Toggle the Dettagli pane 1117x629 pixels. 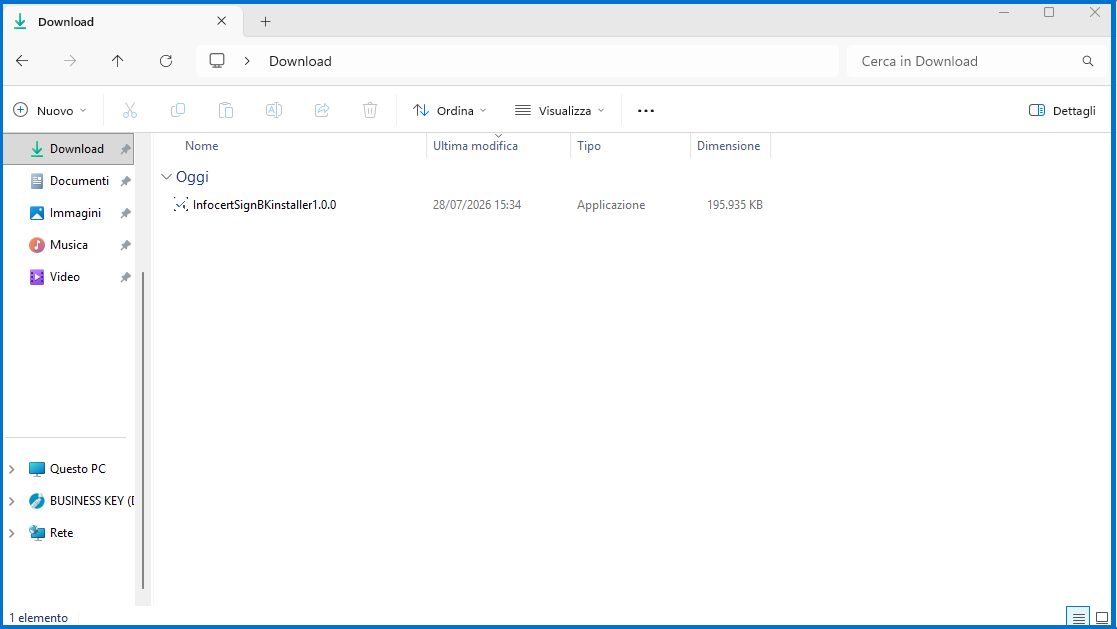pyautogui.click(x=1062, y=110)
